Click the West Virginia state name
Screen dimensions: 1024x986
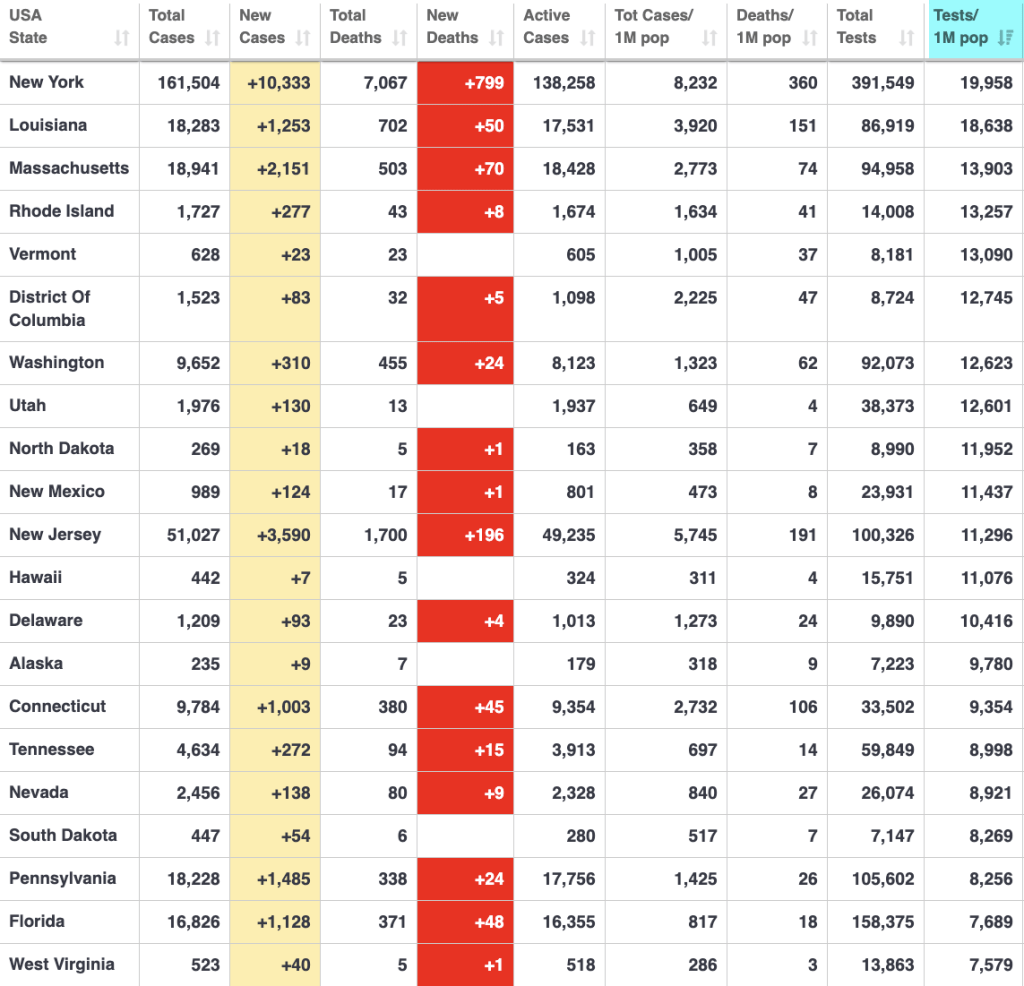[x=62, y=964]
